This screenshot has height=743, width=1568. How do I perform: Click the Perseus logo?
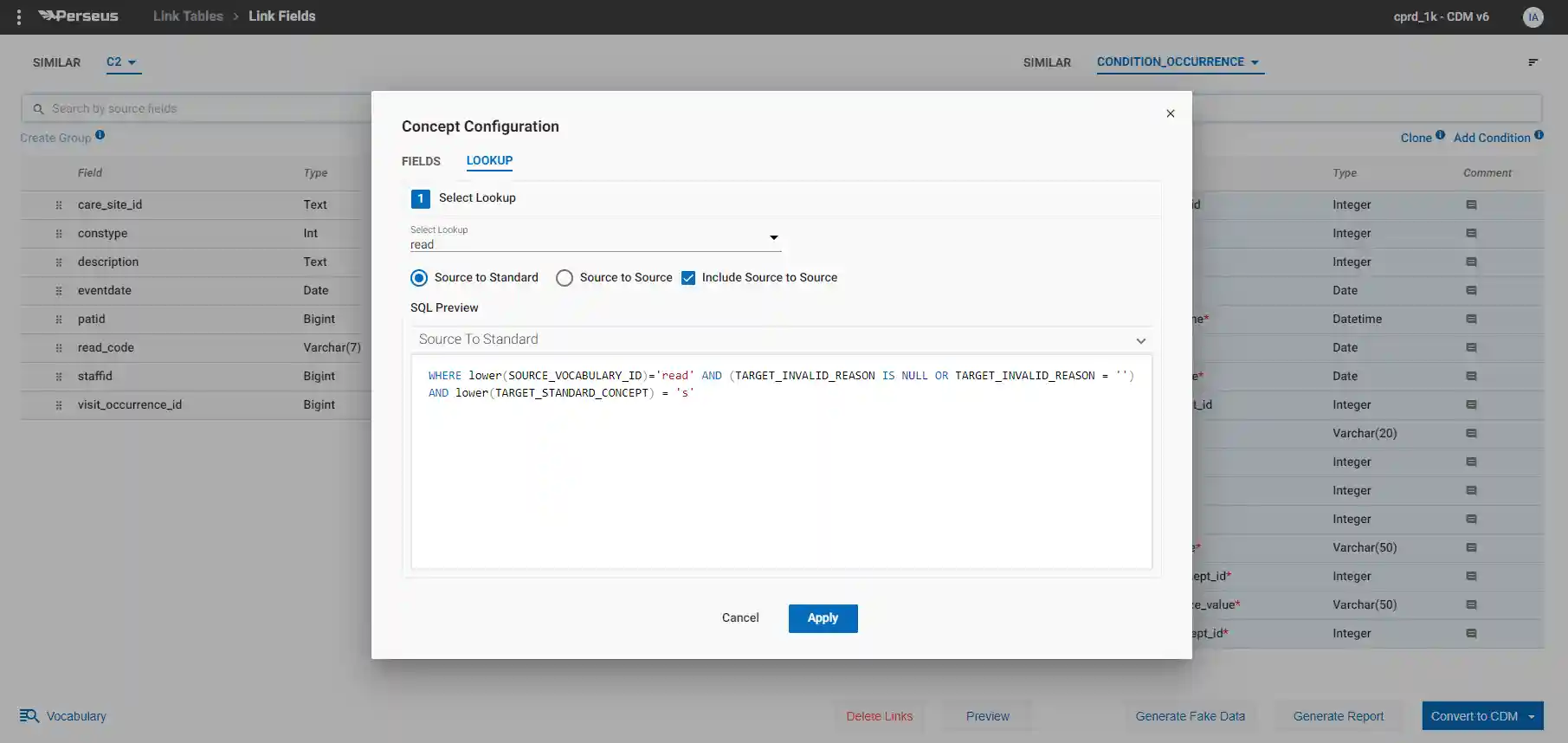click(79, 16)
